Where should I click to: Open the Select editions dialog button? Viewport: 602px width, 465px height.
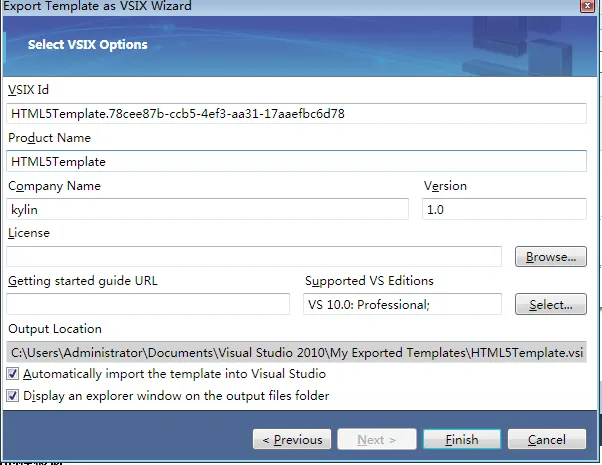(551, 304)
